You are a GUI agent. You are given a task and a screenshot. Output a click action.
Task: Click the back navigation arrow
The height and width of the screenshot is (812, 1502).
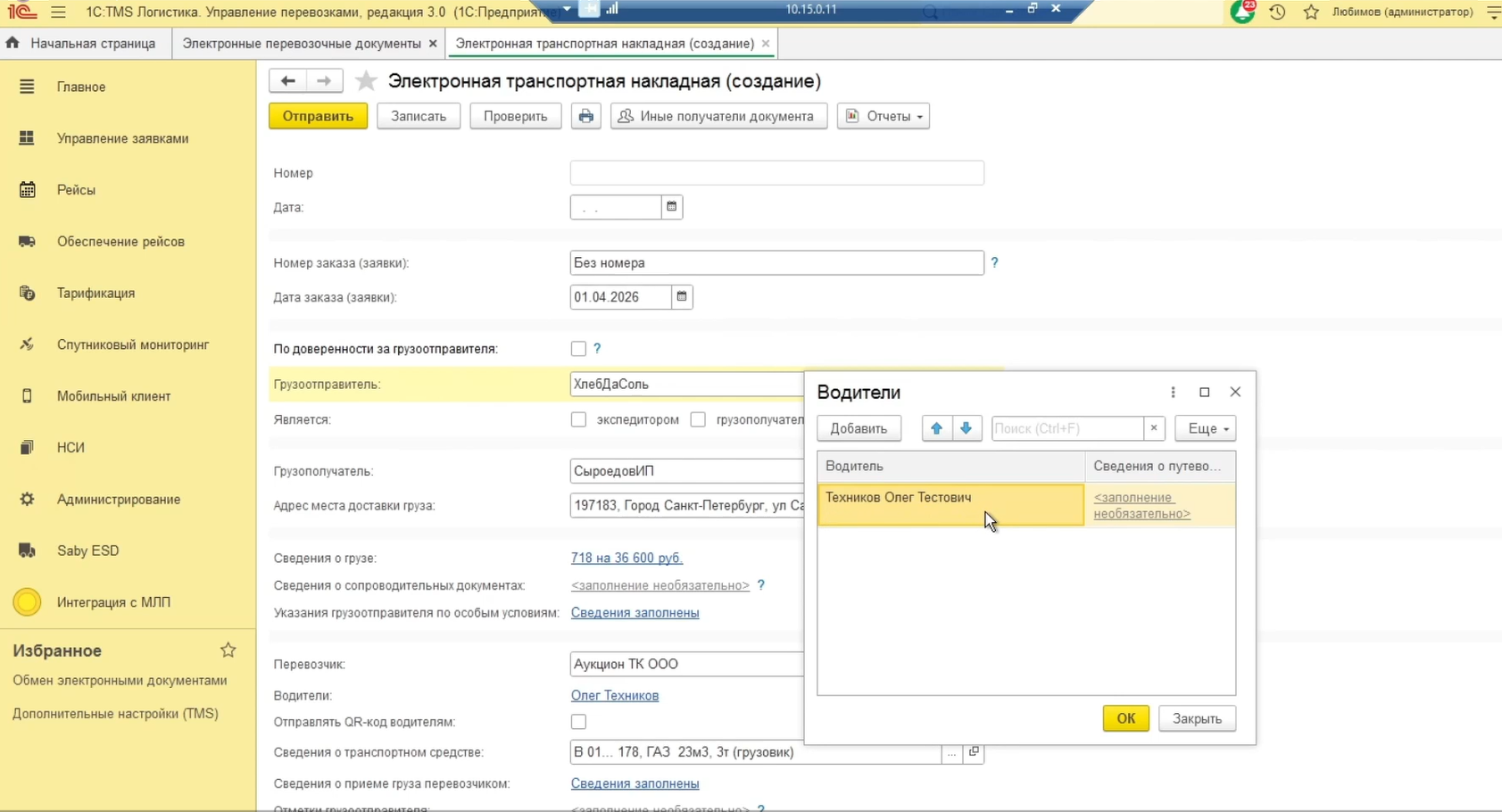pyautogui.click(x=287, y=81)
